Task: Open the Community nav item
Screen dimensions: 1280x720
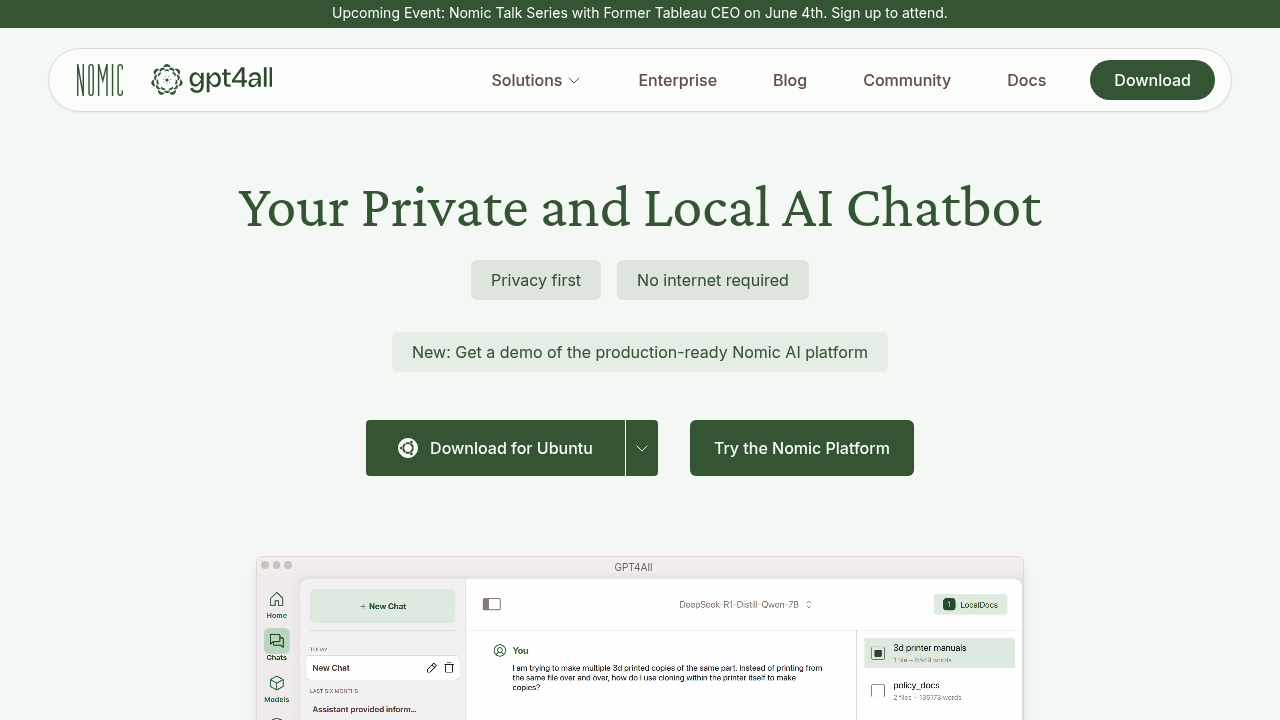Action: [906, 80]
